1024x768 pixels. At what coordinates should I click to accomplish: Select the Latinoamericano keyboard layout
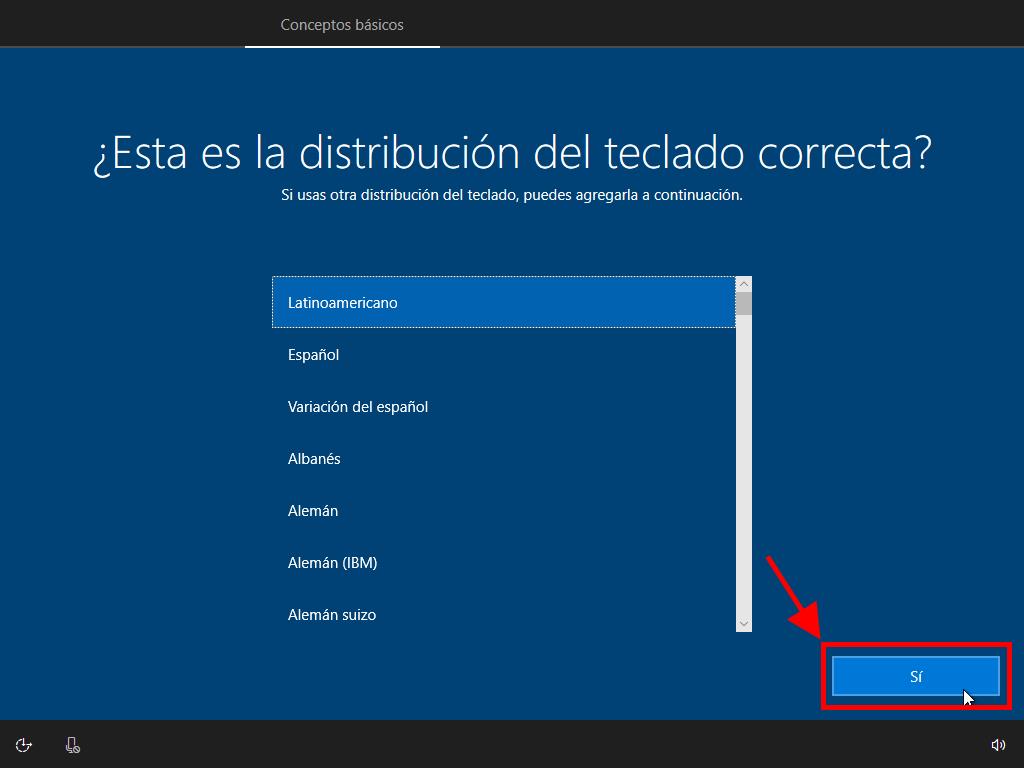pyautogui.click(x=503, y=302)
